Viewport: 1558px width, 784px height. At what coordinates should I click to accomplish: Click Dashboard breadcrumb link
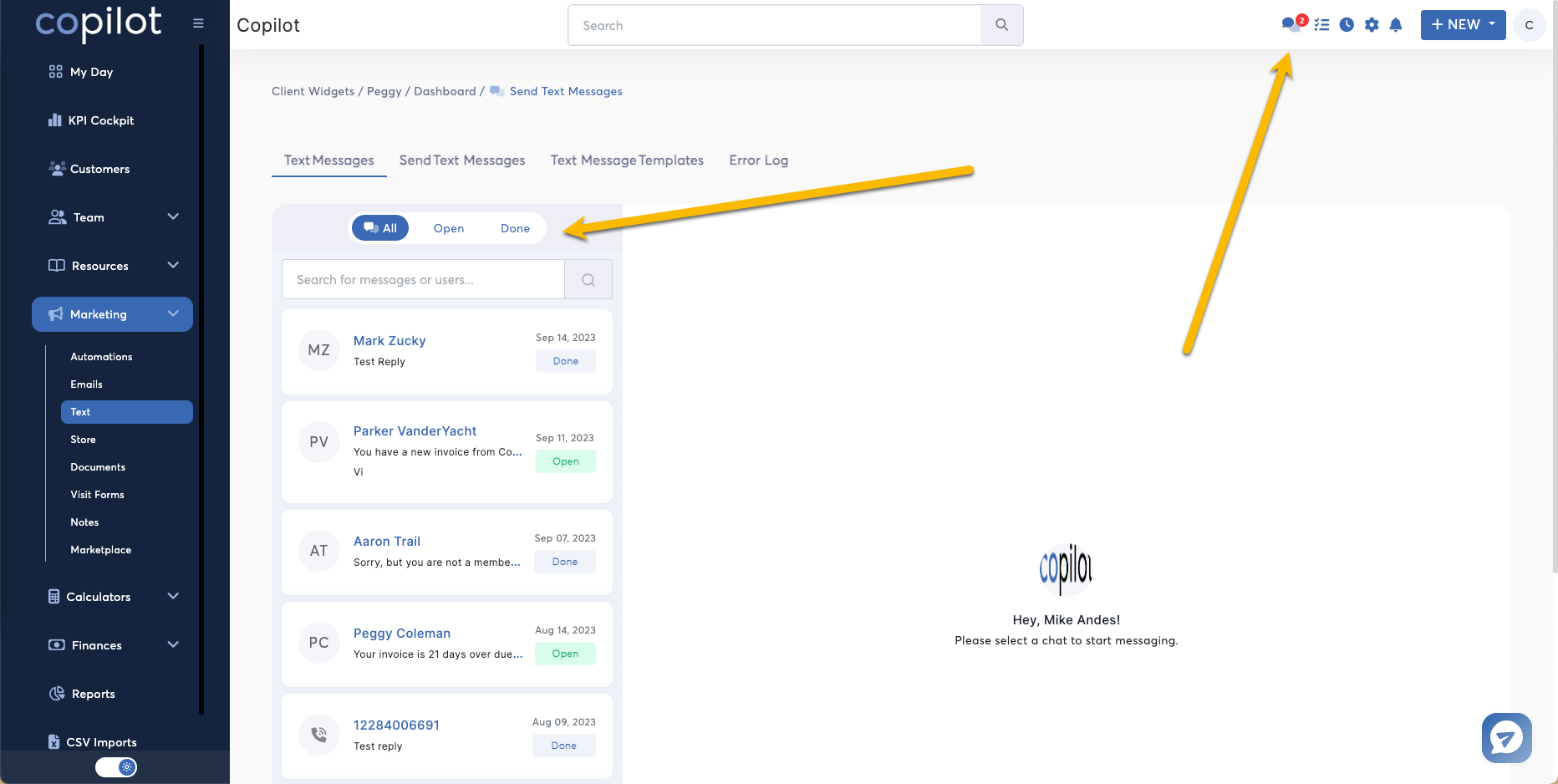coord(445,91)
